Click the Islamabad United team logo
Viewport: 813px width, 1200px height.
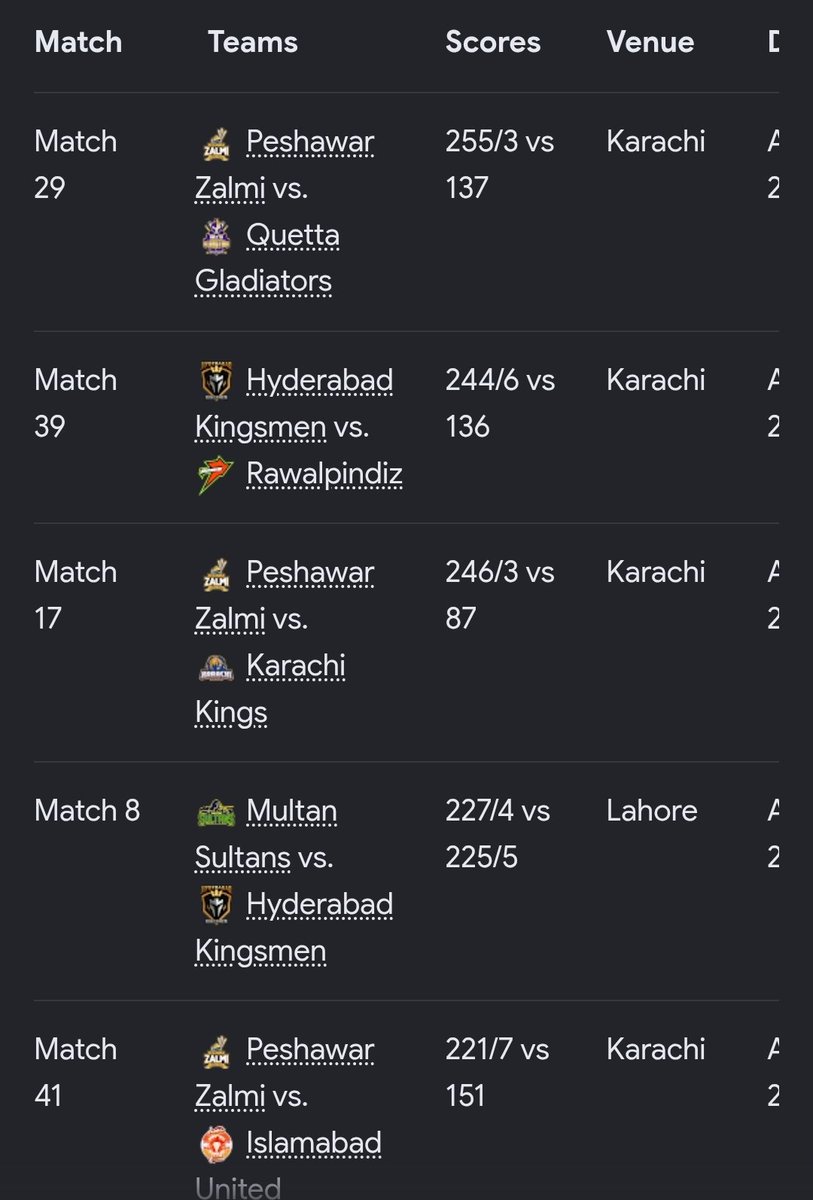pos(216,1143)
